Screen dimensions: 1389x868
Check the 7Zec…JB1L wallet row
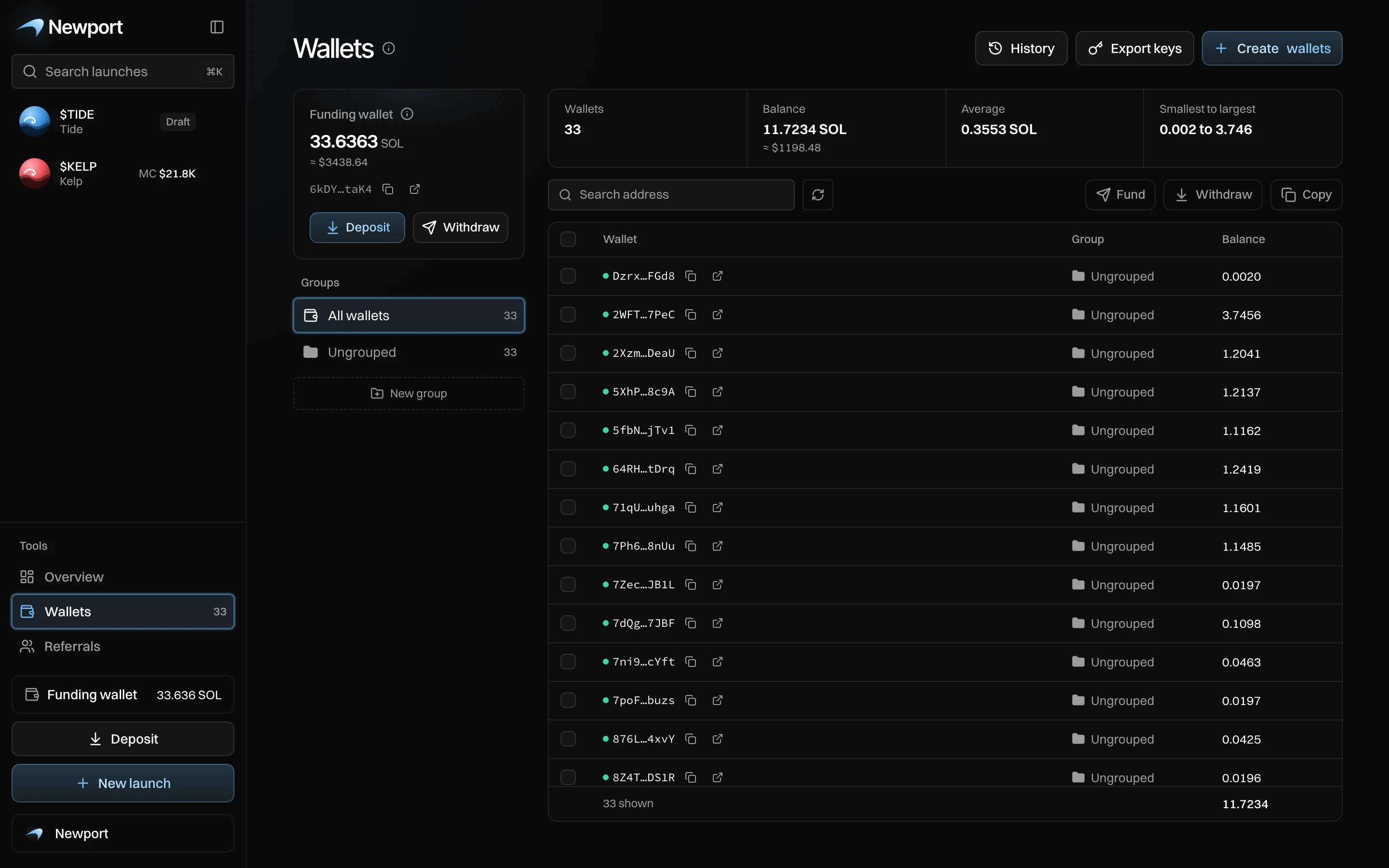click(568, 584)
